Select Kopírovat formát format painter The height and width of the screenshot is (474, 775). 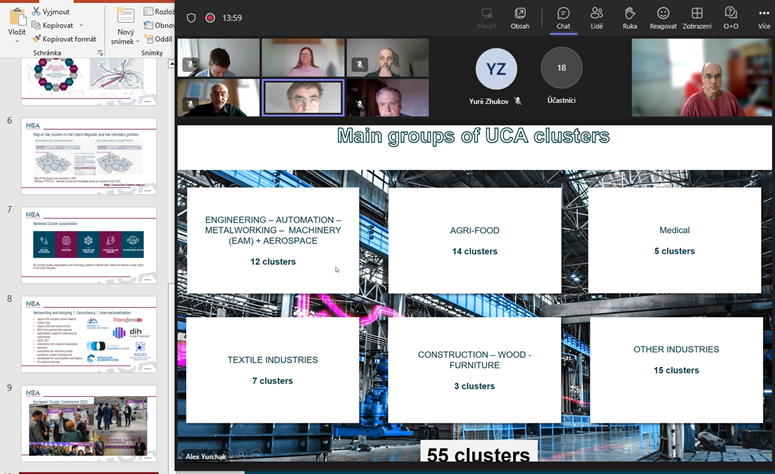pyautogui.click(x=64, y=39)
